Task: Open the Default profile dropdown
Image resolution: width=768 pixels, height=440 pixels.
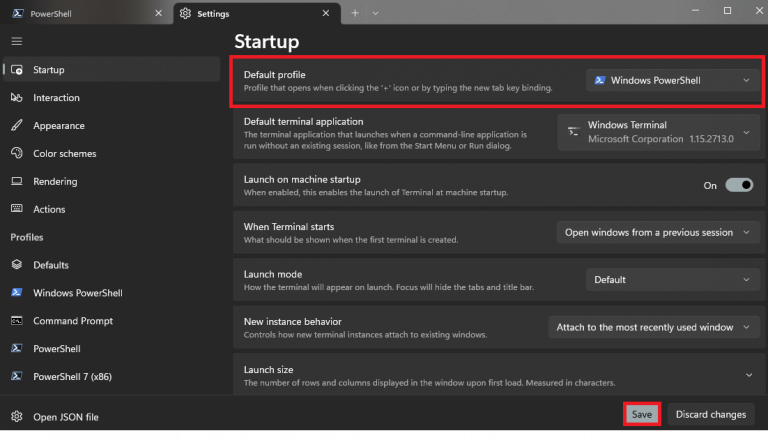Action: coord(672,80)
